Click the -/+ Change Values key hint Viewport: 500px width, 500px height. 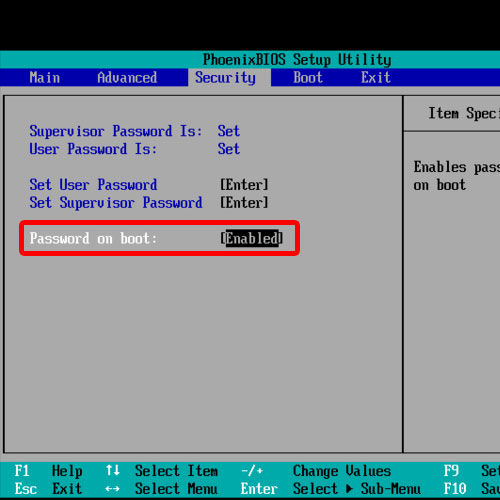pos(252,471)
